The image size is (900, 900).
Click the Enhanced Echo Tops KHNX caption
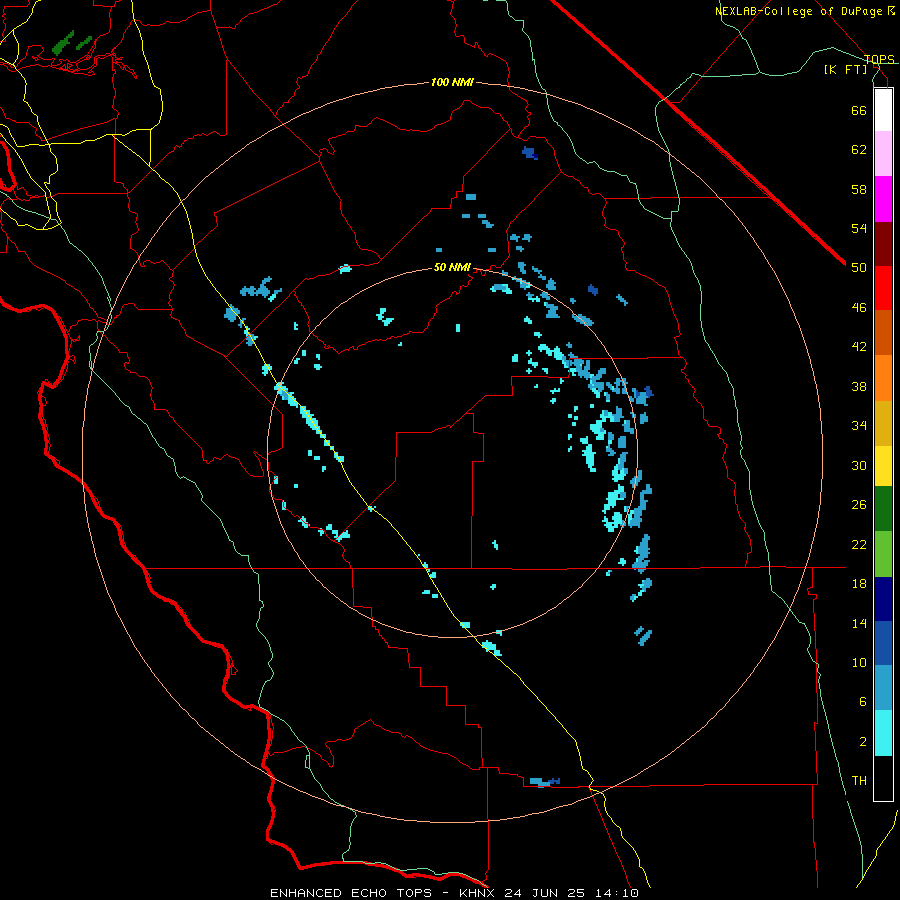tap(454, 893)
